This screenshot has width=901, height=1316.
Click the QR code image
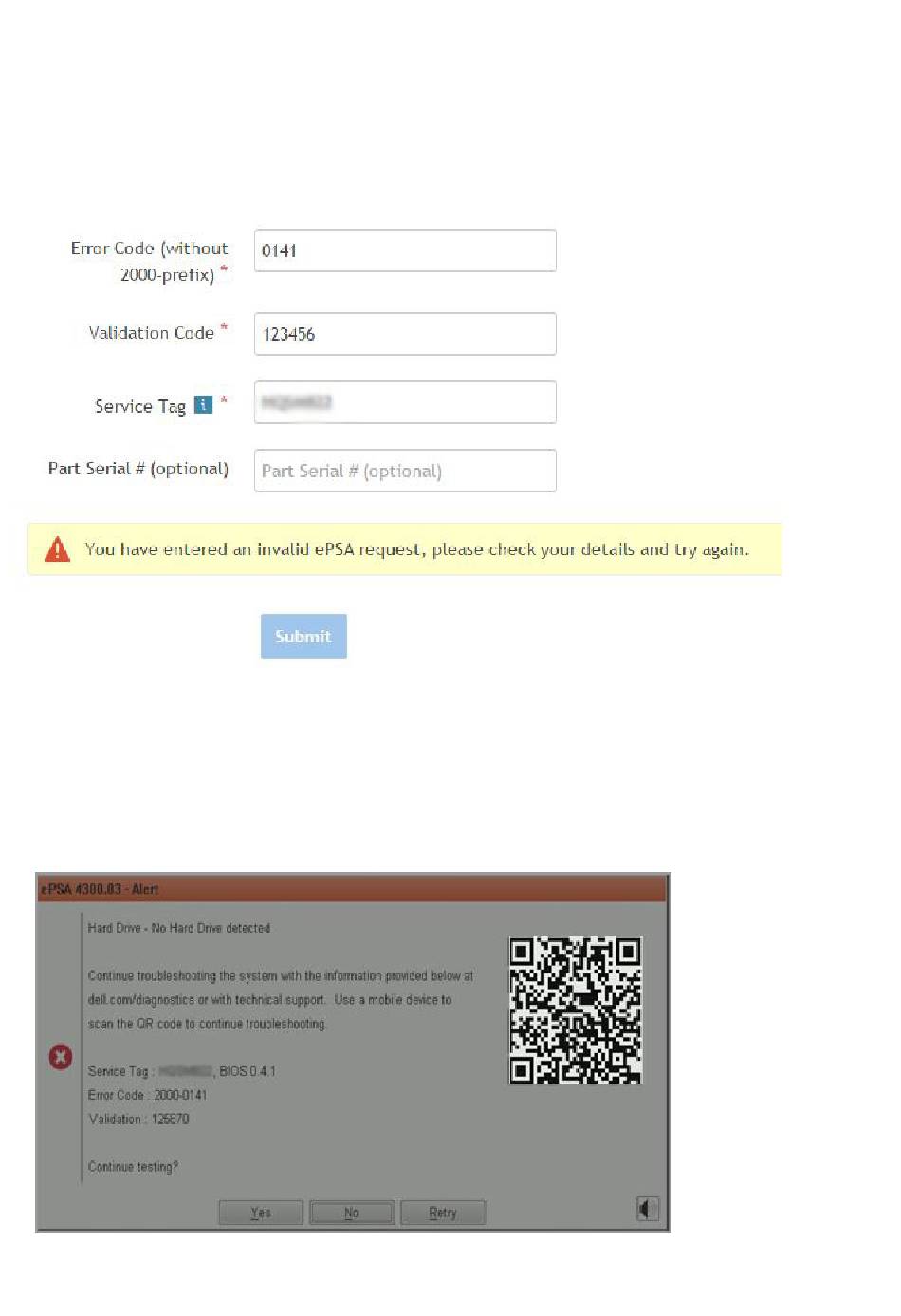tap(576, 1010)
